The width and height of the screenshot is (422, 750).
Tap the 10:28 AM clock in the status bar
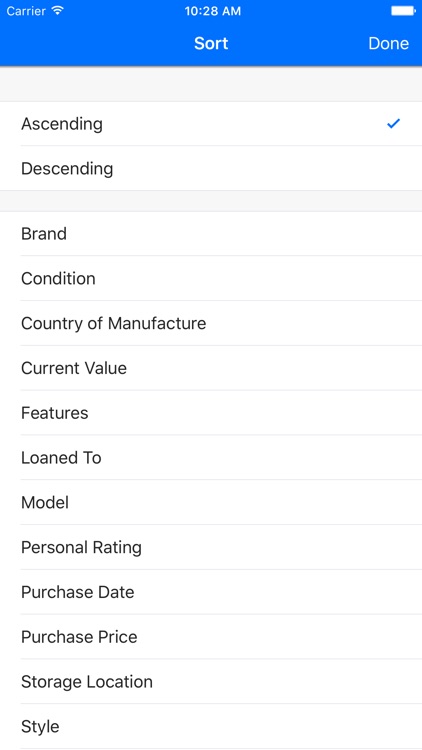tap(212, 11)
